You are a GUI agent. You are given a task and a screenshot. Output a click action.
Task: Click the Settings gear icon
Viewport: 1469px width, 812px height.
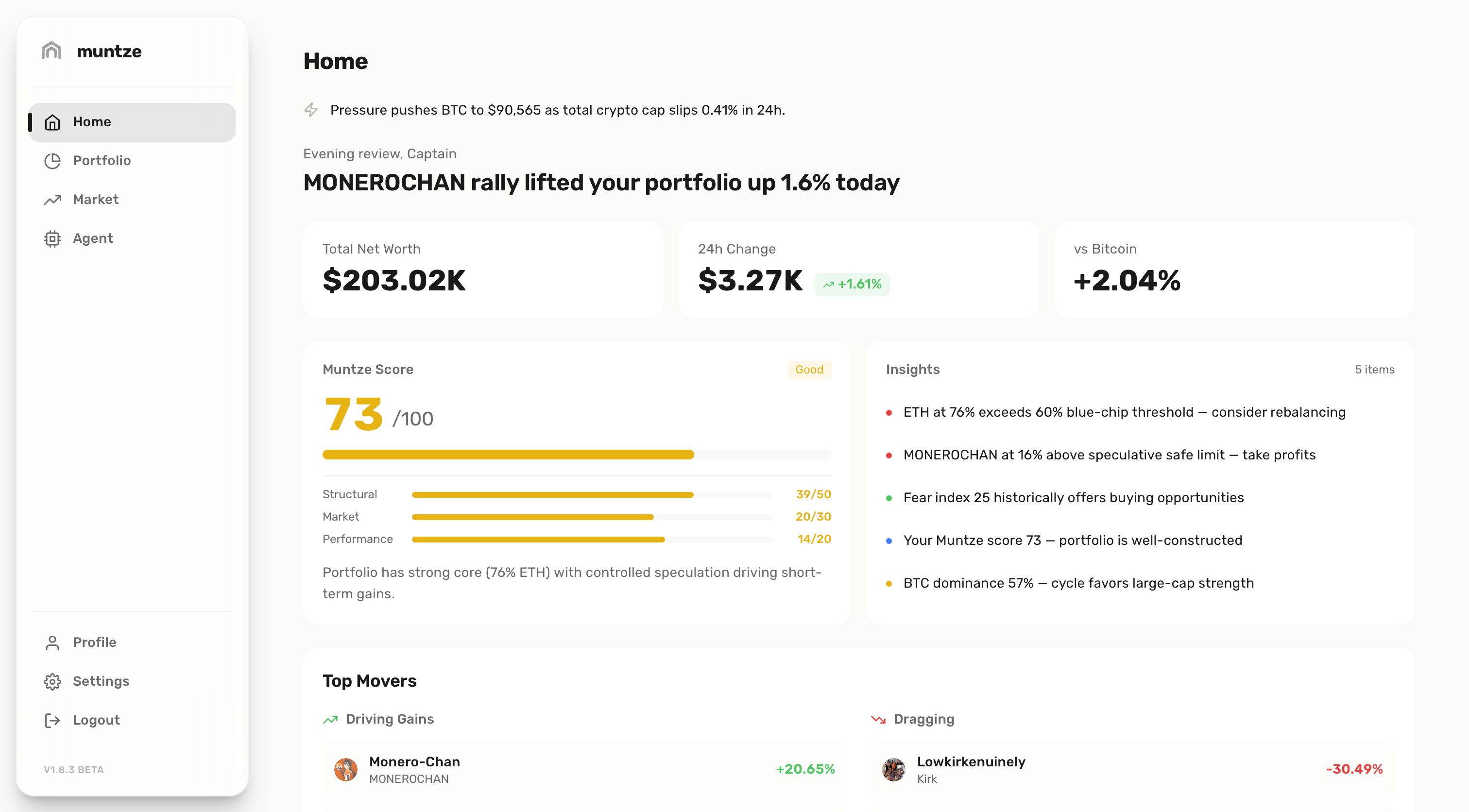coord(52,681)
